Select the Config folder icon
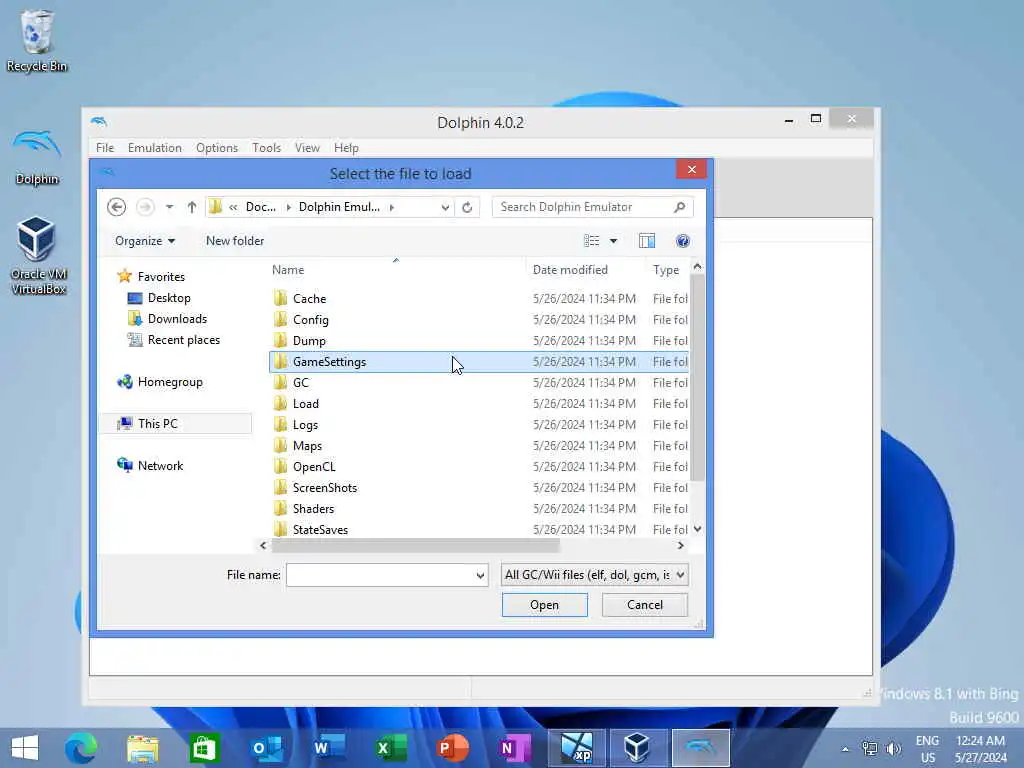This screenshot has width=1024, height=768. (x=280, y=319)
